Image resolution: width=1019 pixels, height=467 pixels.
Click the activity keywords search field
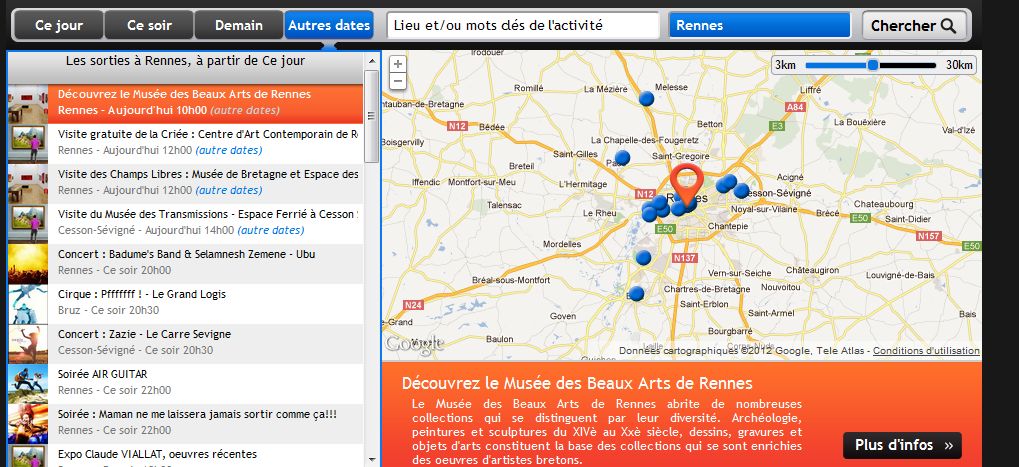[x=524, y=25]
